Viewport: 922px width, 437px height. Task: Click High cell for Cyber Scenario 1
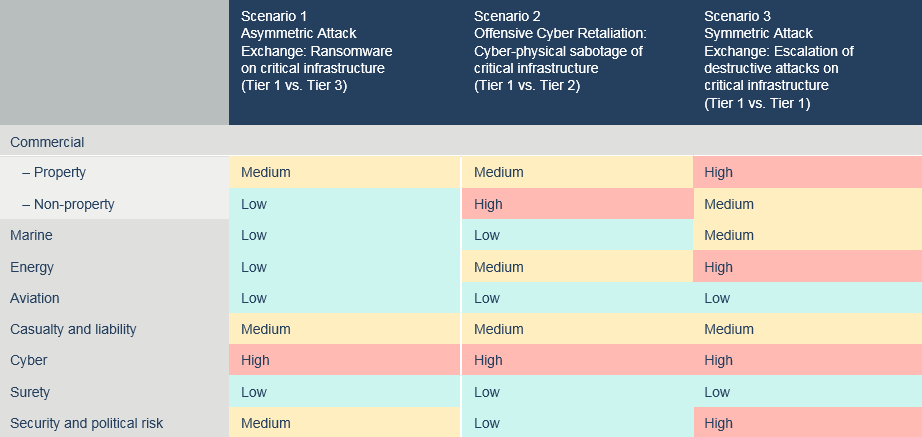[x=345, y=360]
